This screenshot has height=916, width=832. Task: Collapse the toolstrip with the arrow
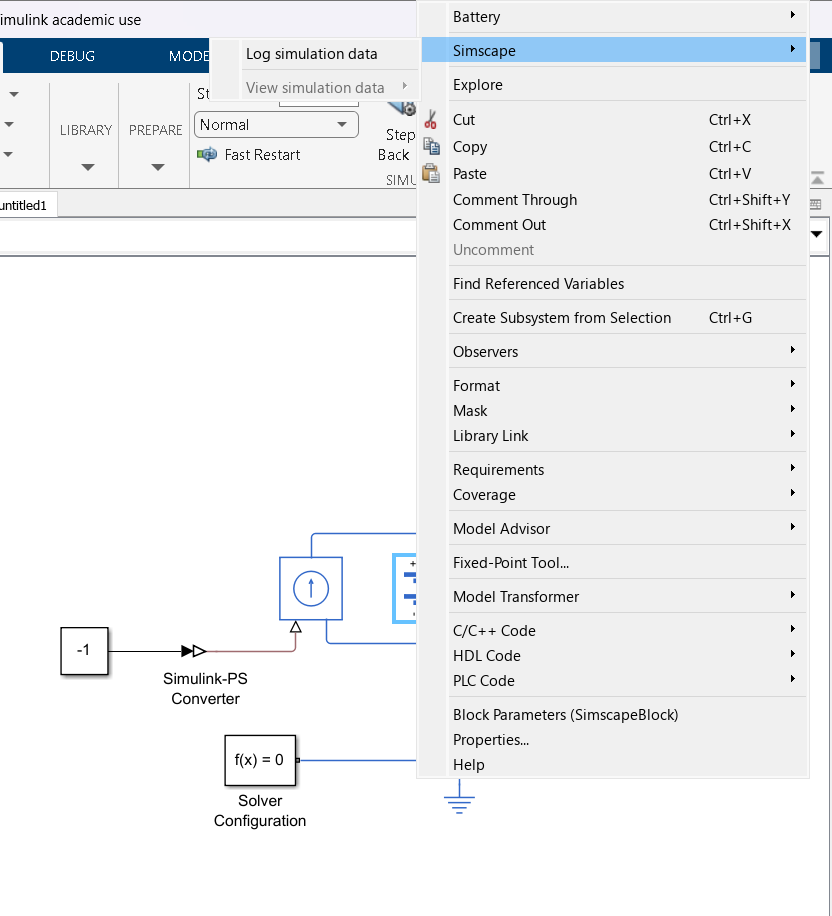(x=817, y=178)
